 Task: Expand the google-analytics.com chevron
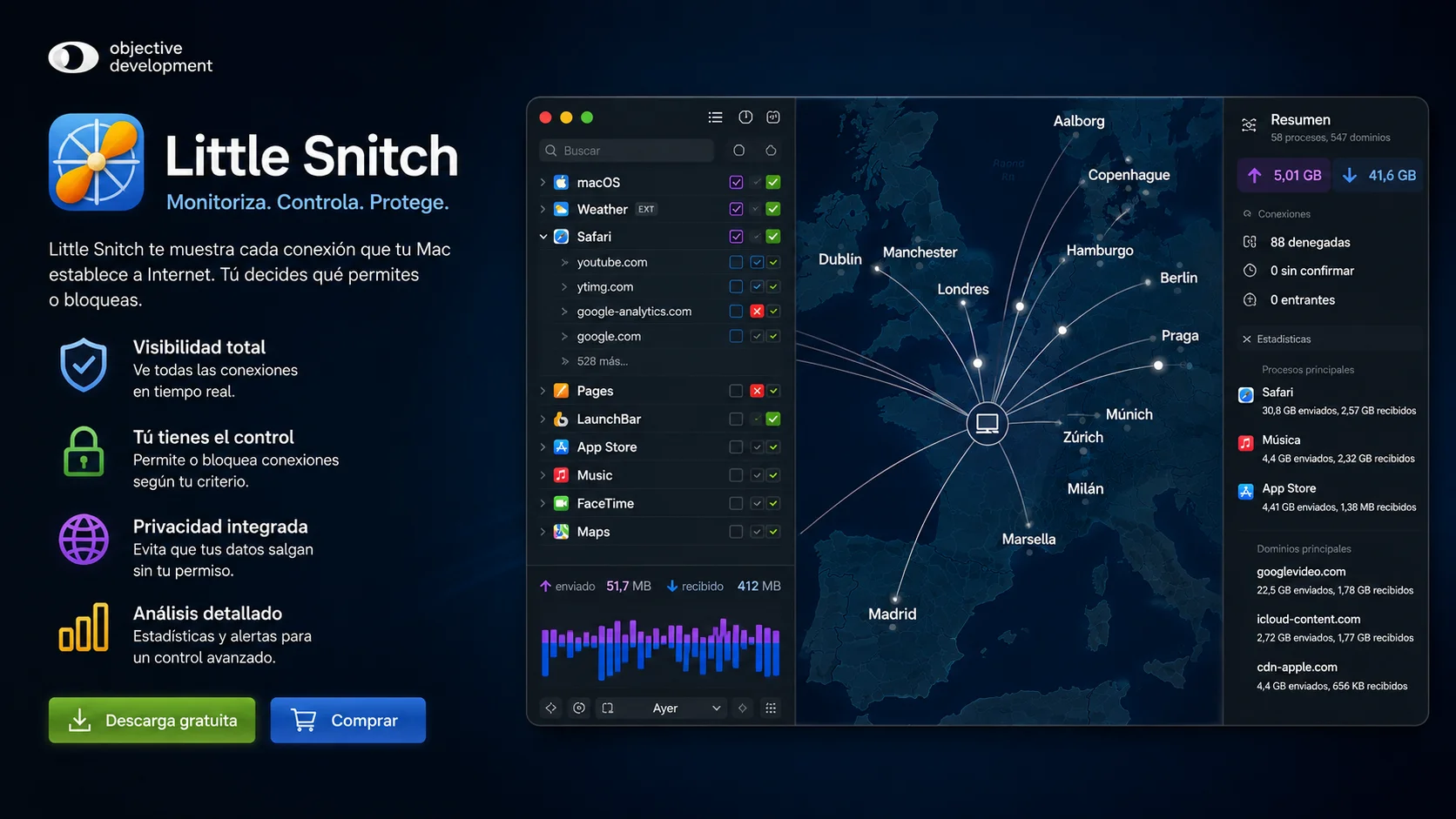click(564, 312)
